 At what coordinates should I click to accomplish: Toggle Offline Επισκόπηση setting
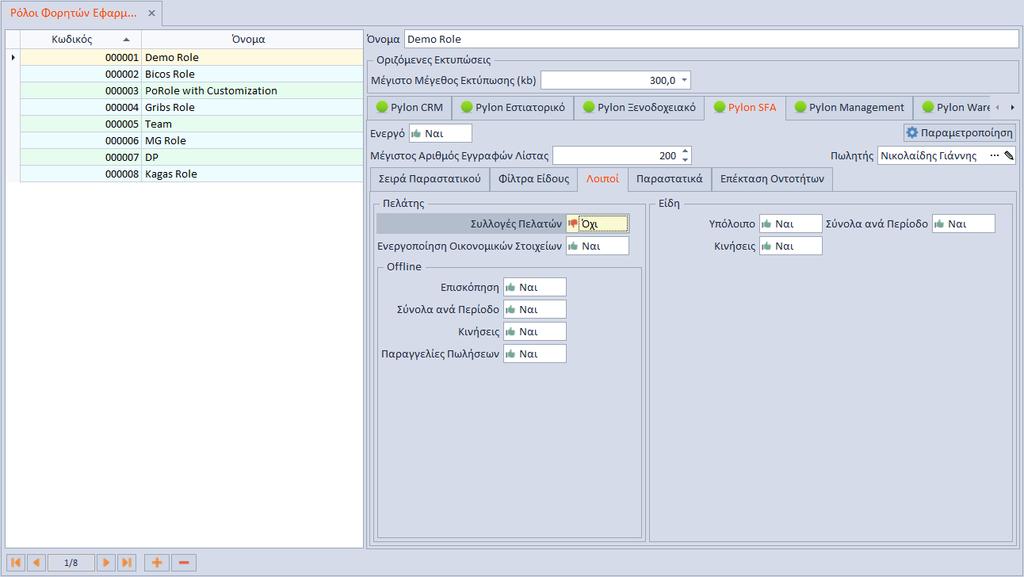[535, 287]
